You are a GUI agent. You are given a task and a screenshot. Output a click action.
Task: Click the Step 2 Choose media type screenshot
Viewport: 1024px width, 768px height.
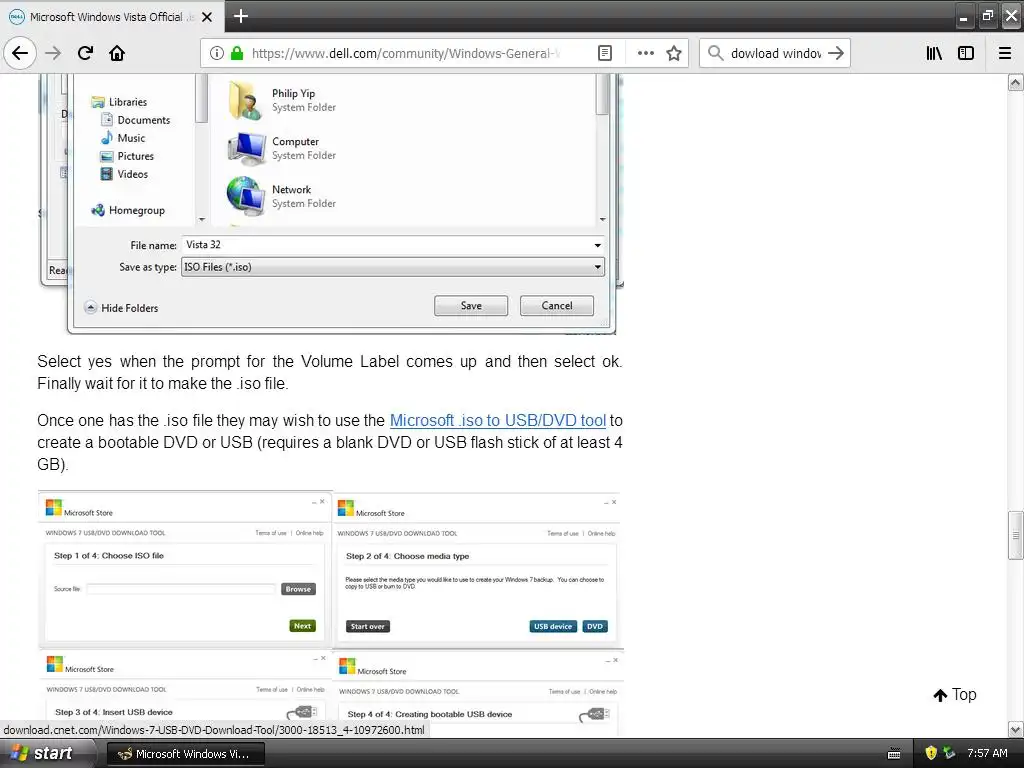(477, 571)
